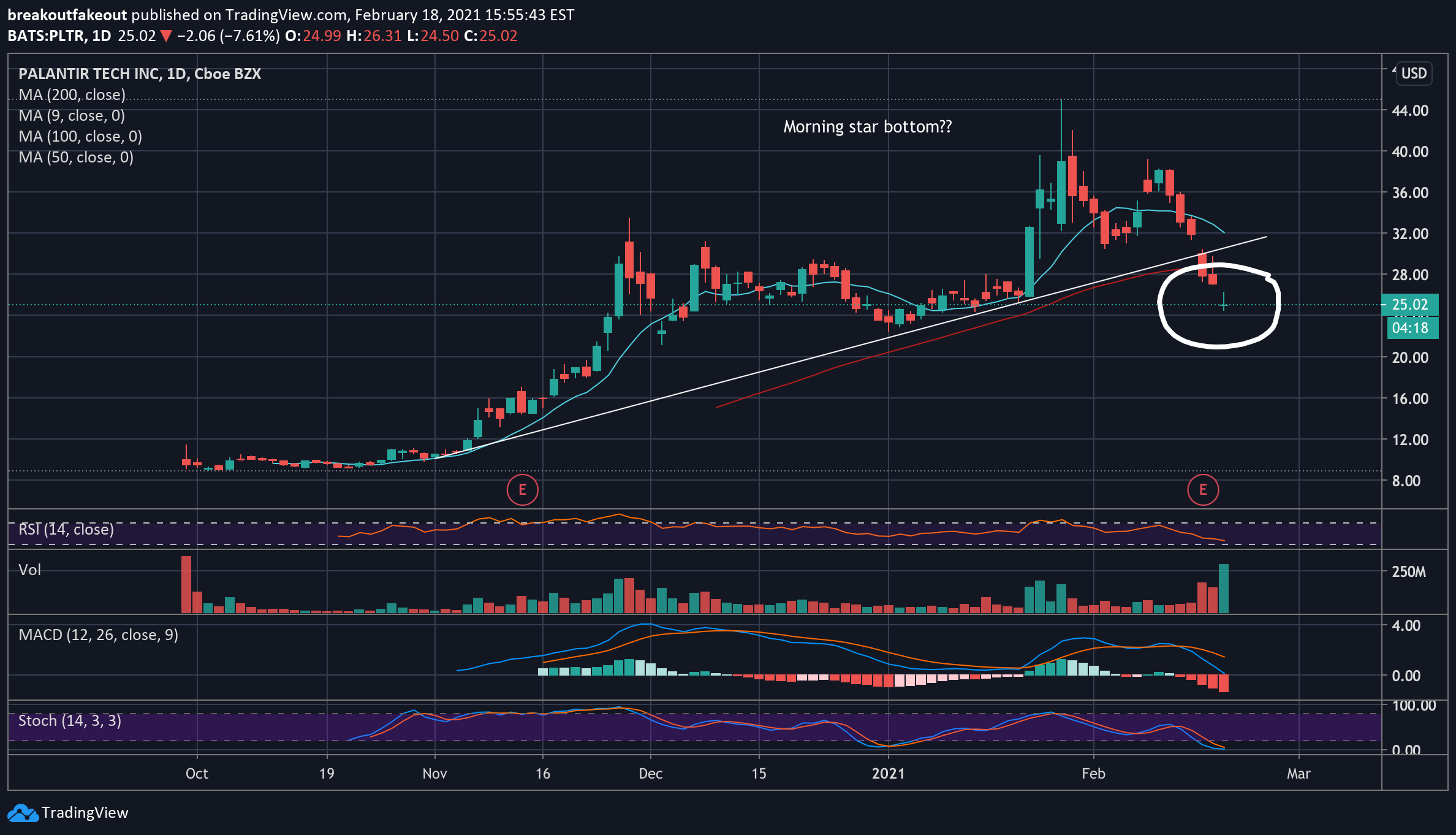Viewport: 1456px width, 835px height.
Task: Click the TradingView cloud logo icon
Action: tap(23, 813)
